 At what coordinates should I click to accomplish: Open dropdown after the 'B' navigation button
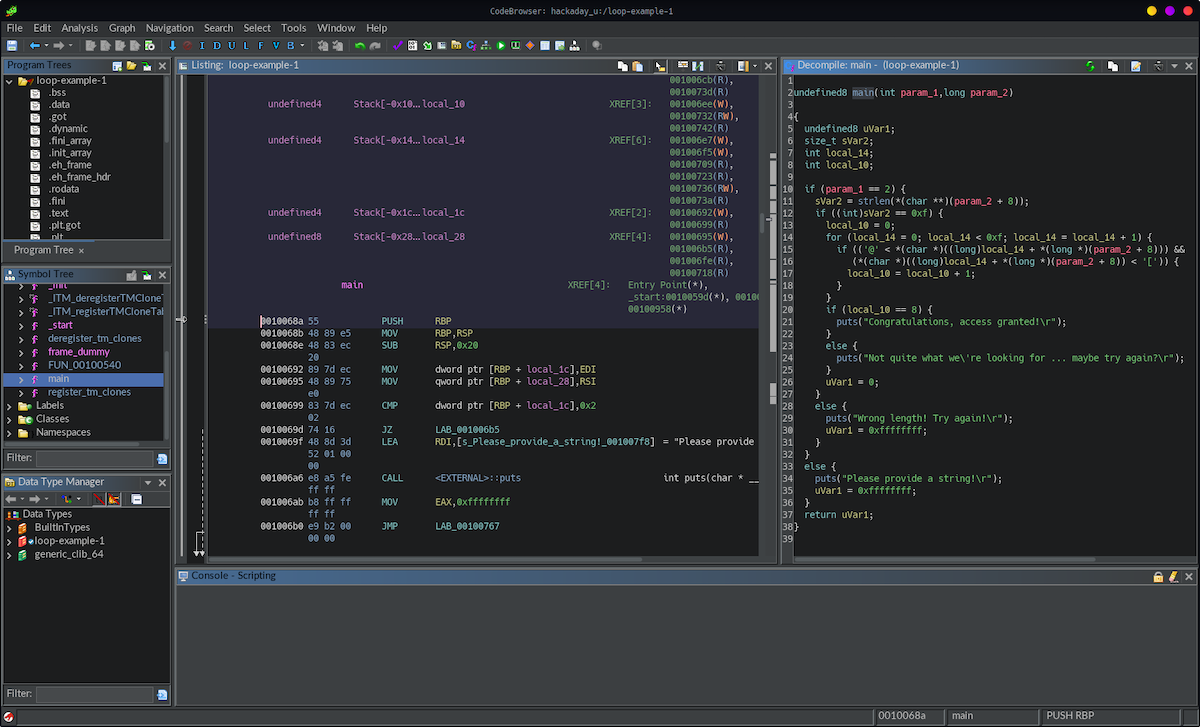click(303, 46)
